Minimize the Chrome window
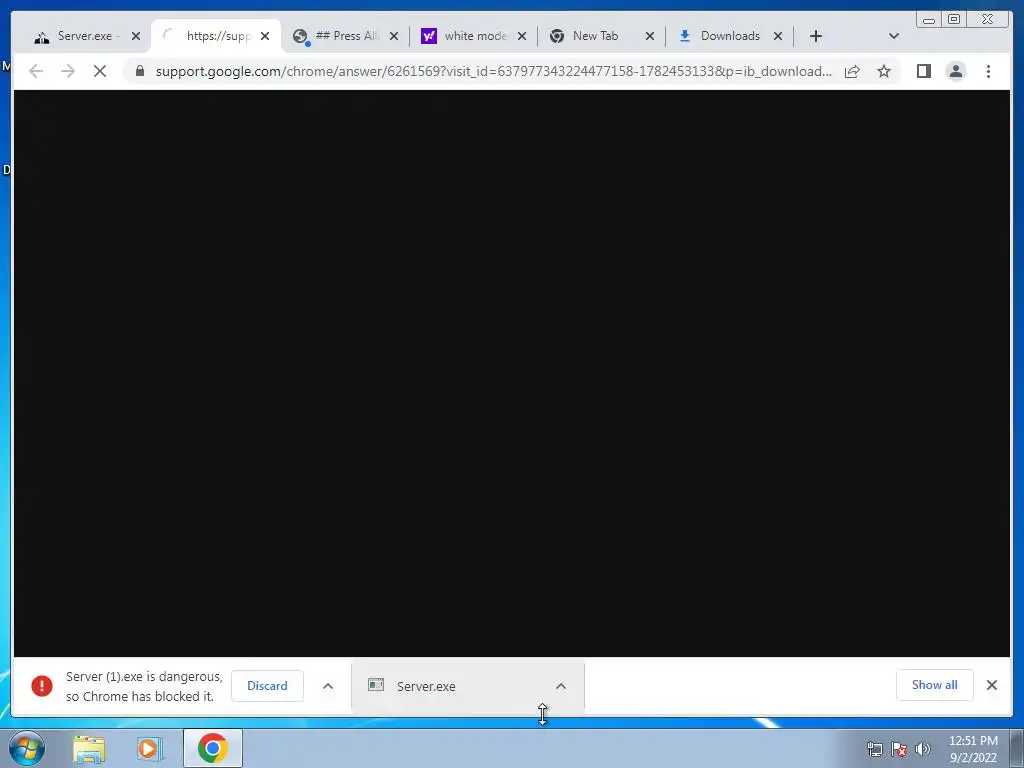1024x768 pixels. tap(929, 19)
